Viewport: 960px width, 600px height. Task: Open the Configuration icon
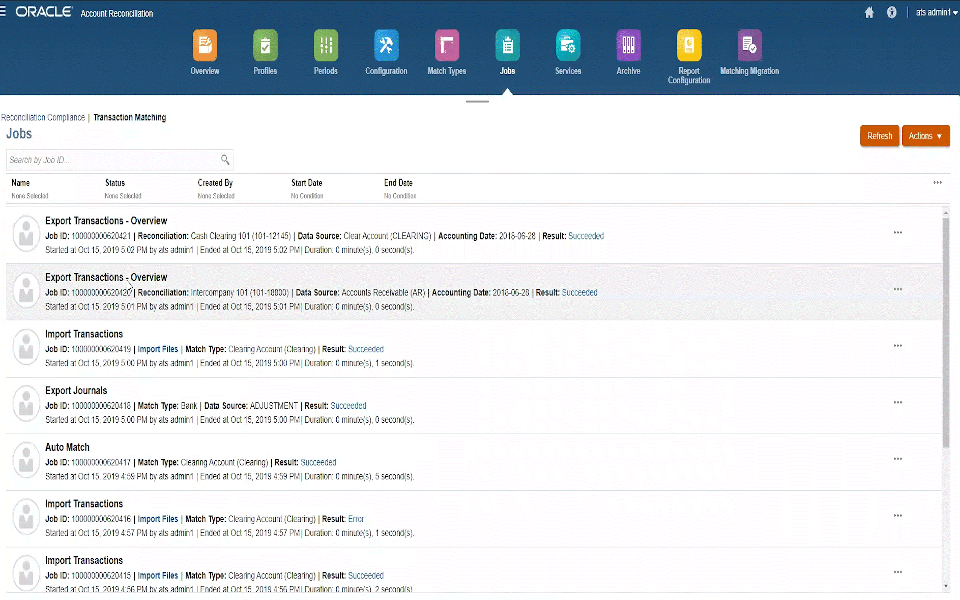385,46
